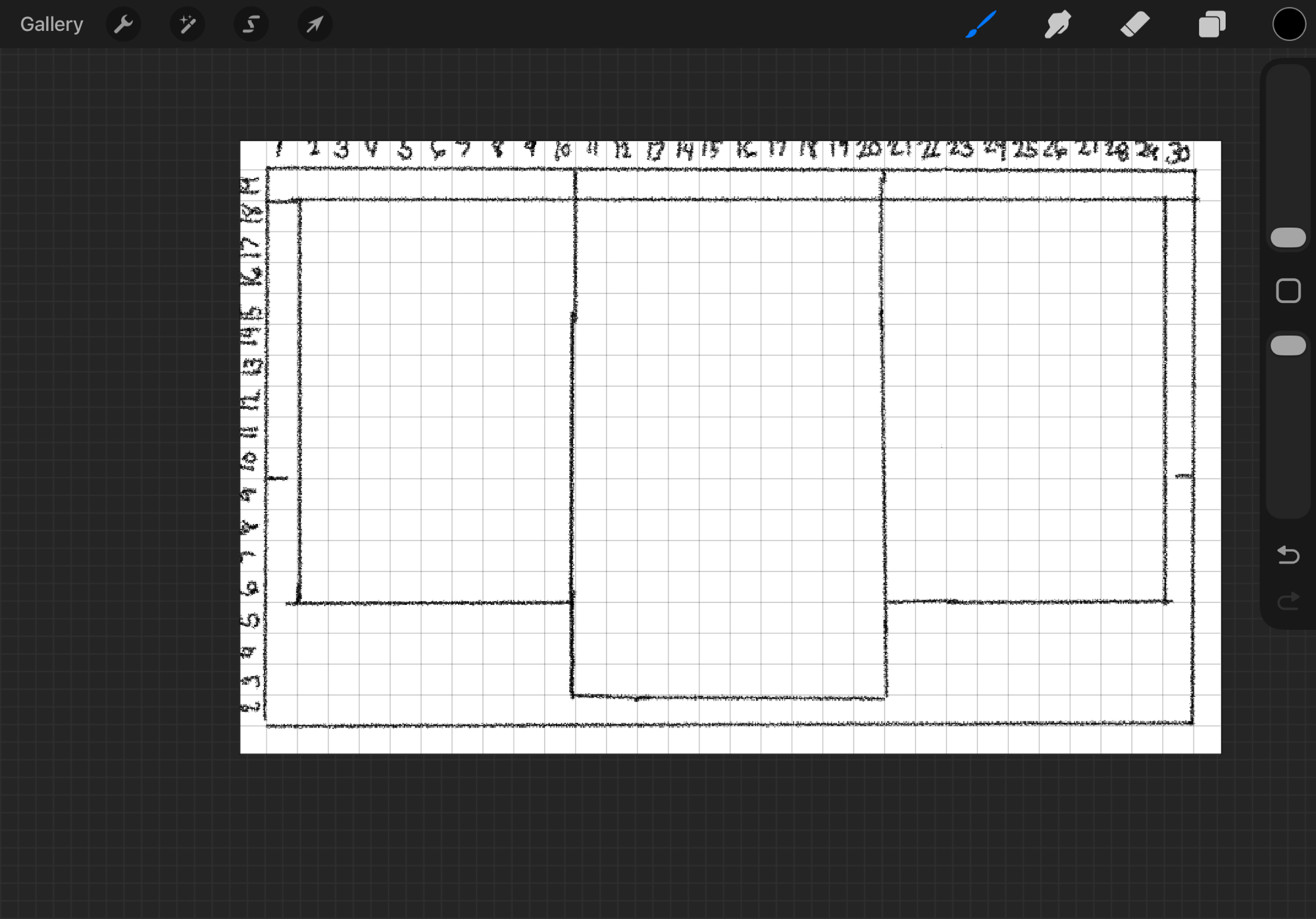Activate the Selection S-shaped tool
Viewport: 1316px width, 919px height.
coord(251,25)
